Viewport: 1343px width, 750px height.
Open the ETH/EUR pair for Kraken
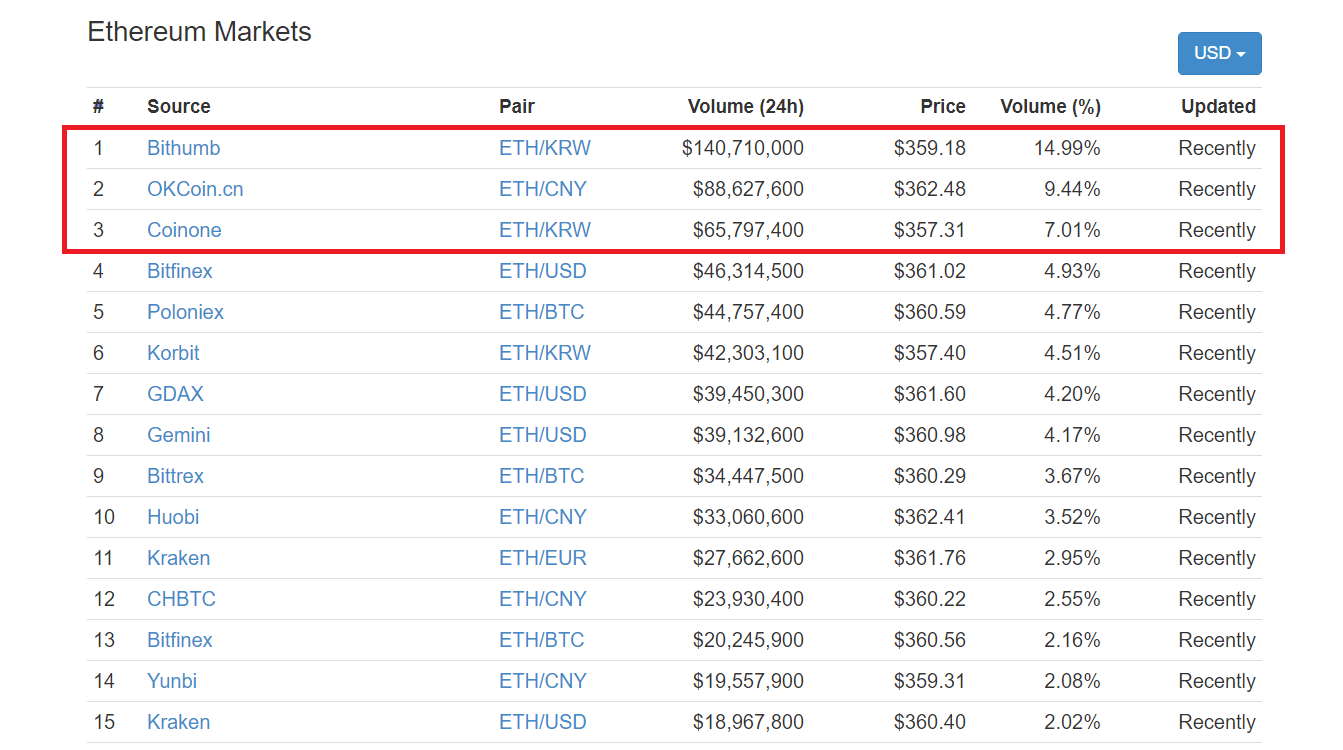pos(542,558)
